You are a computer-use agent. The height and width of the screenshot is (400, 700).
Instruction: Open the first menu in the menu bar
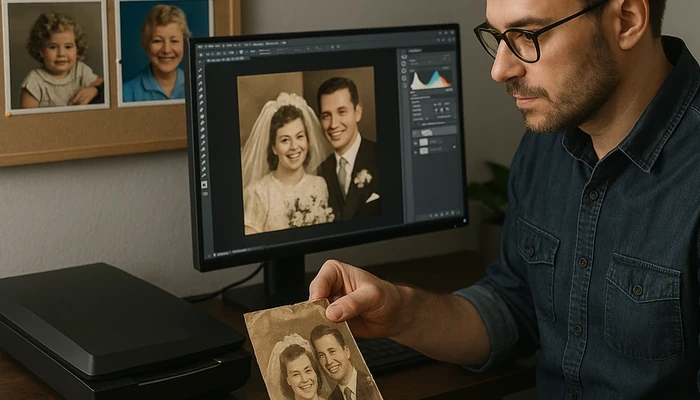[200, 47]
